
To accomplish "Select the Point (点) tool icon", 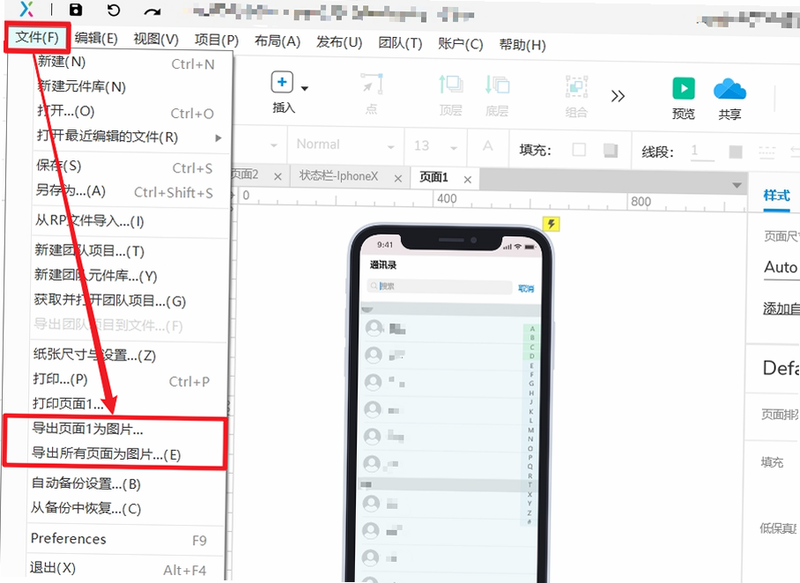I will 372,84.
